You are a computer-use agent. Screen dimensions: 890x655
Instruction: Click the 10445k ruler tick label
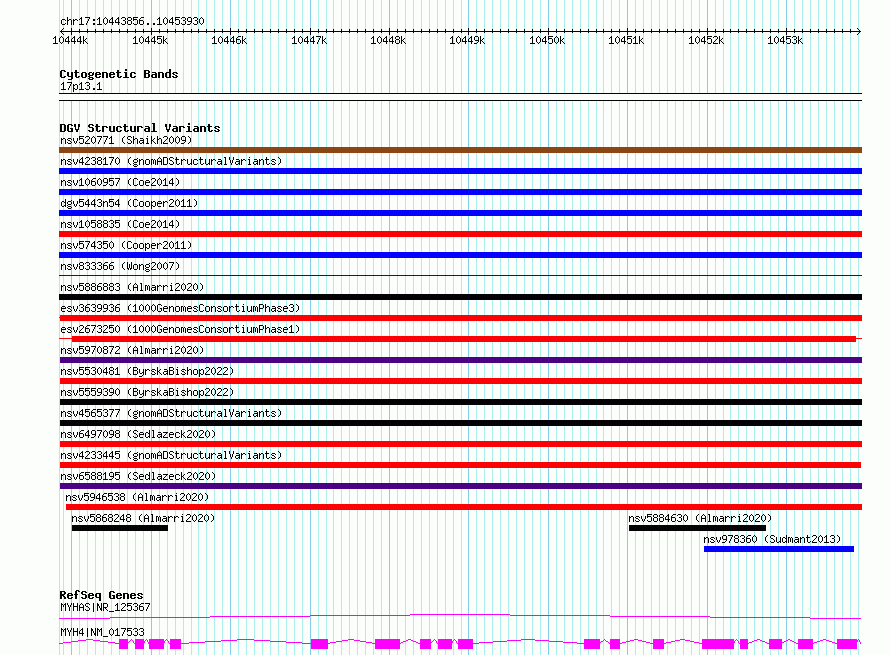150,40
